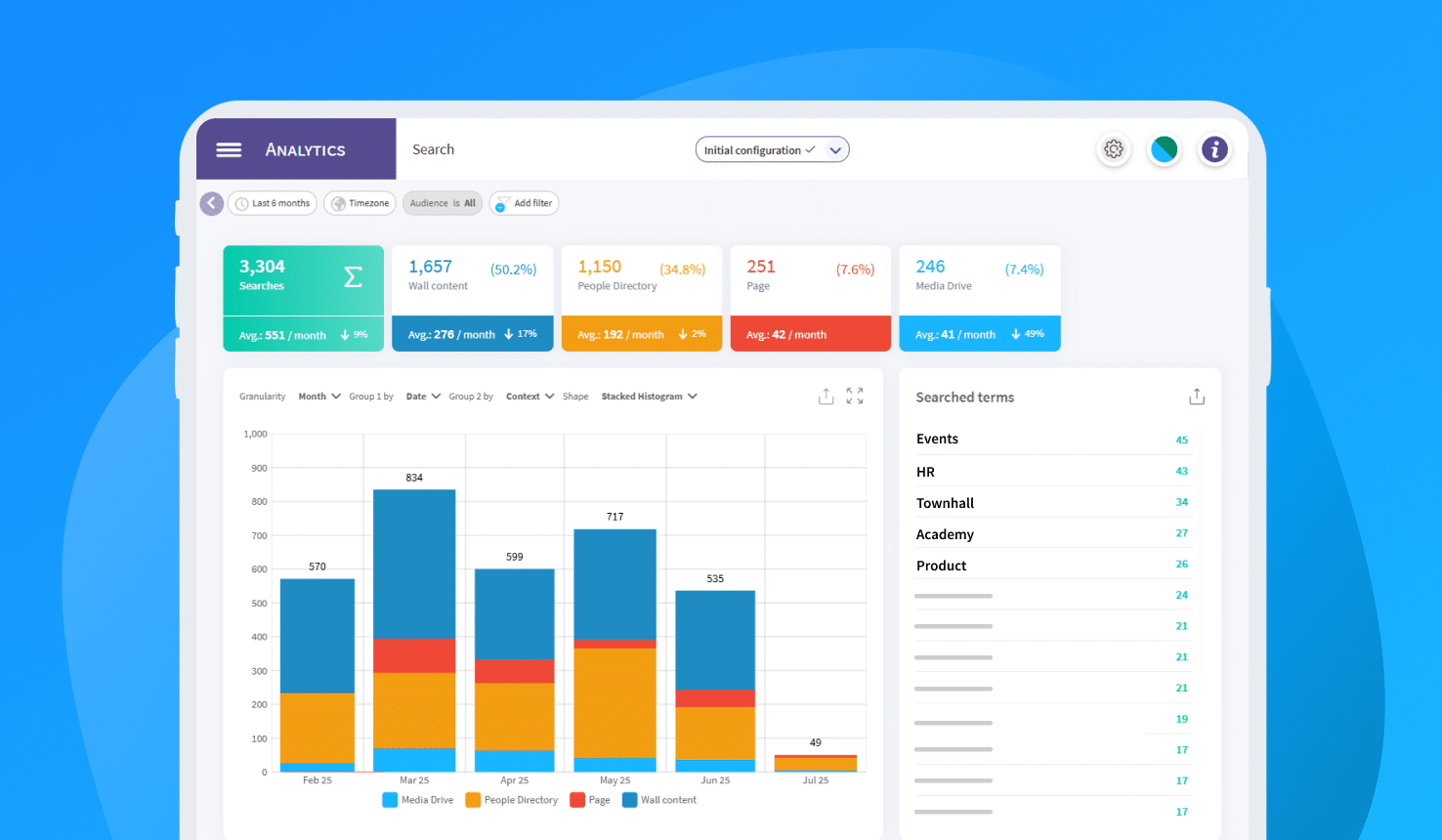Click the Mar 25 bar labeled 834
Viewport: 1442px width, 840px height.
[414, 631]
